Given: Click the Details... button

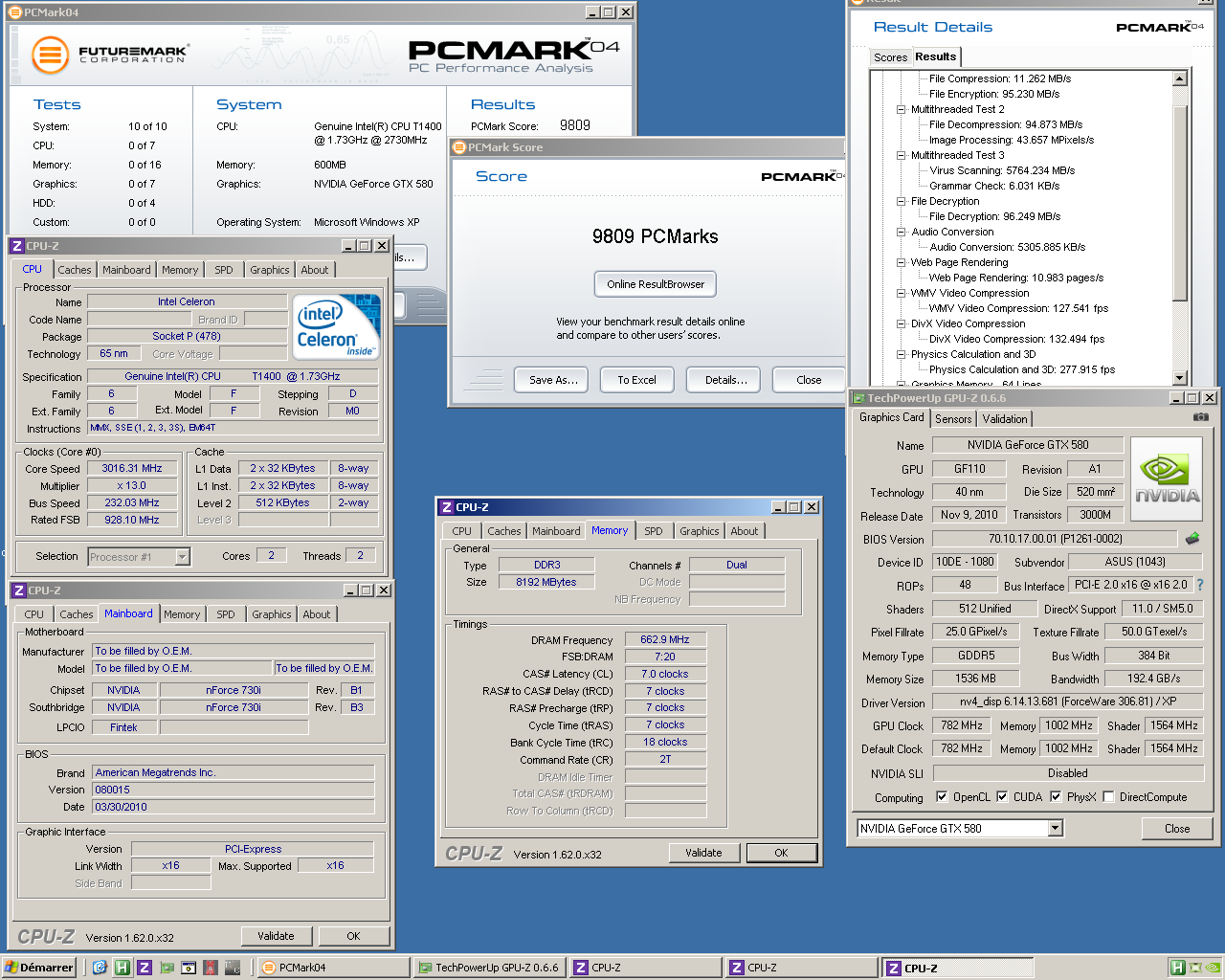Looking at the screenshot, I should [x=726, y=380].
